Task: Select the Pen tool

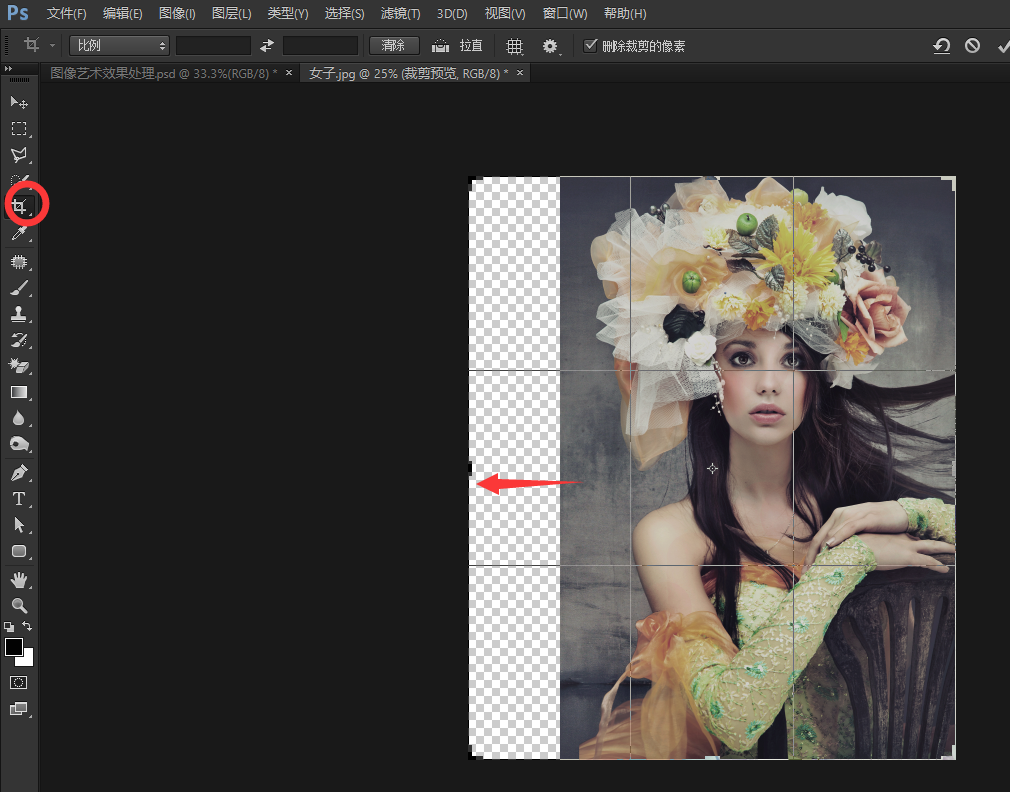Action: (x=18, y=472)
